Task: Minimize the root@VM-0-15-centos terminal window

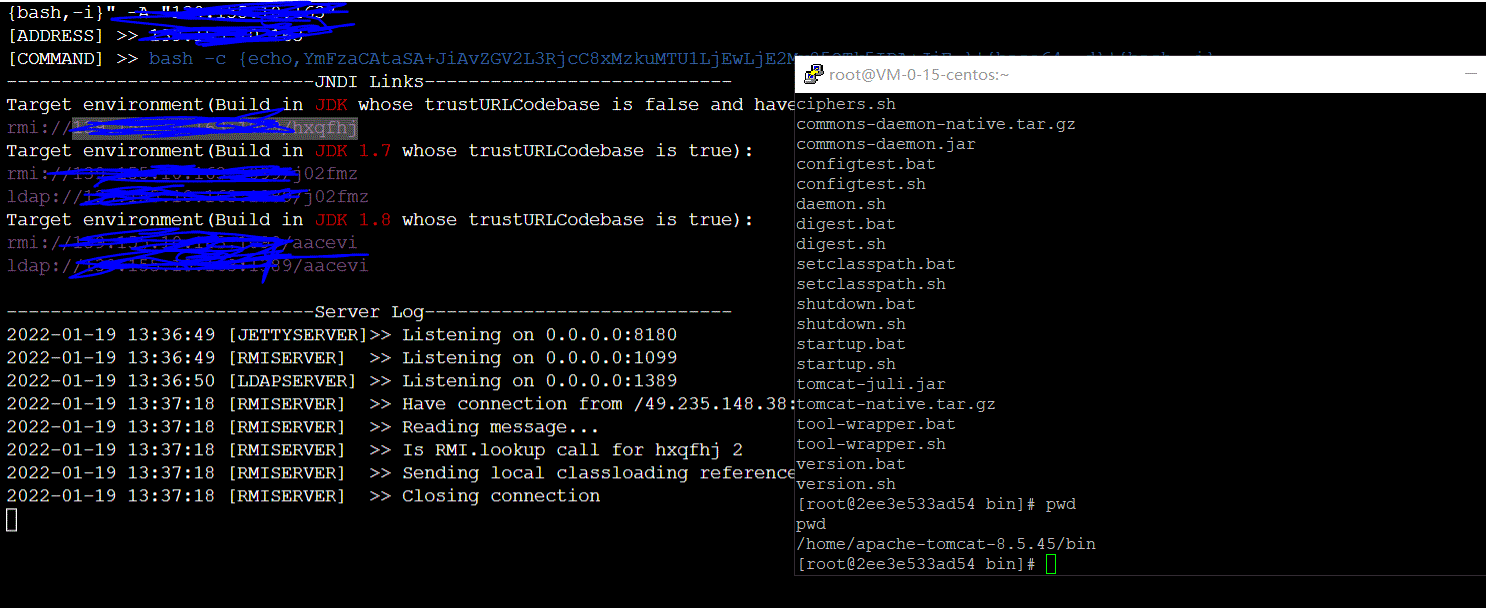Action: click(1469, 74)
